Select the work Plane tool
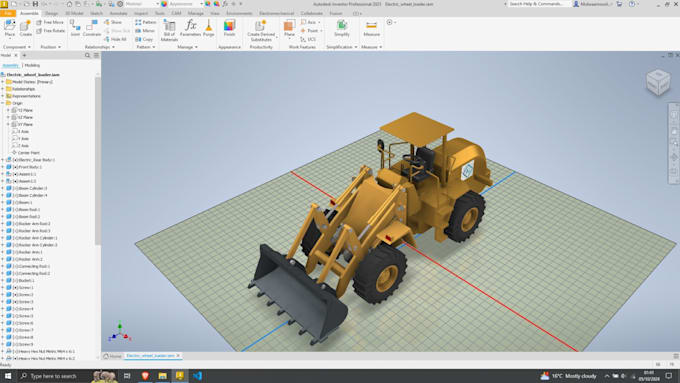 289,29
